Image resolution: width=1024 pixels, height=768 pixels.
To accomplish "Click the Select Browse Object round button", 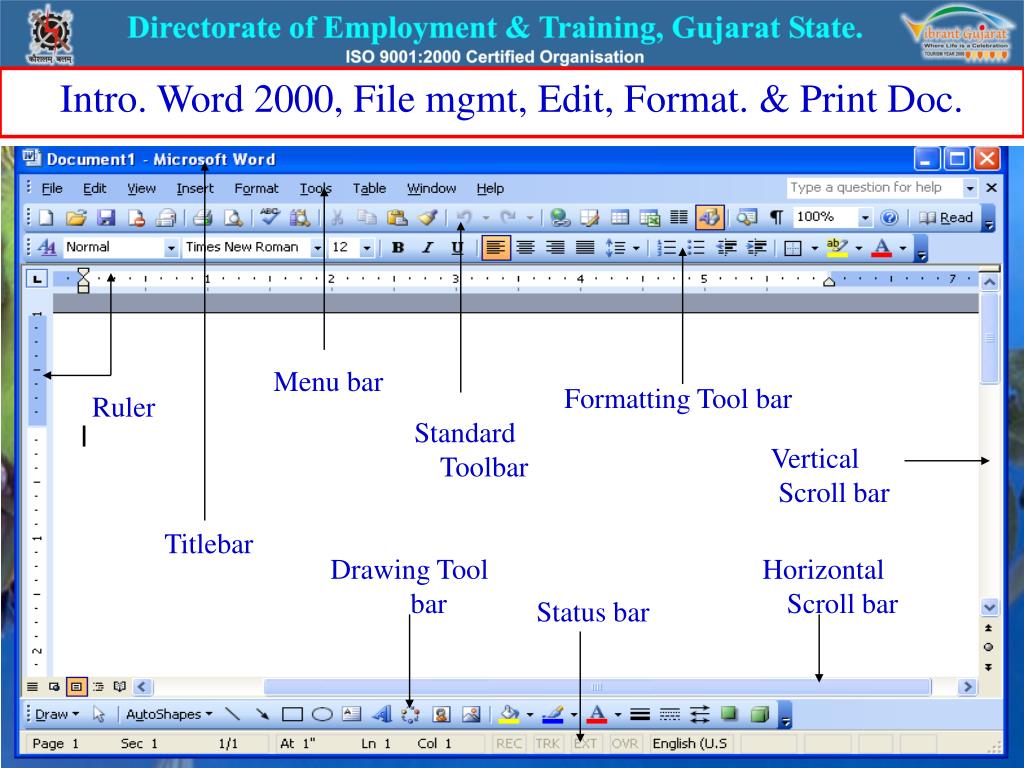I will tap(989, 647).
